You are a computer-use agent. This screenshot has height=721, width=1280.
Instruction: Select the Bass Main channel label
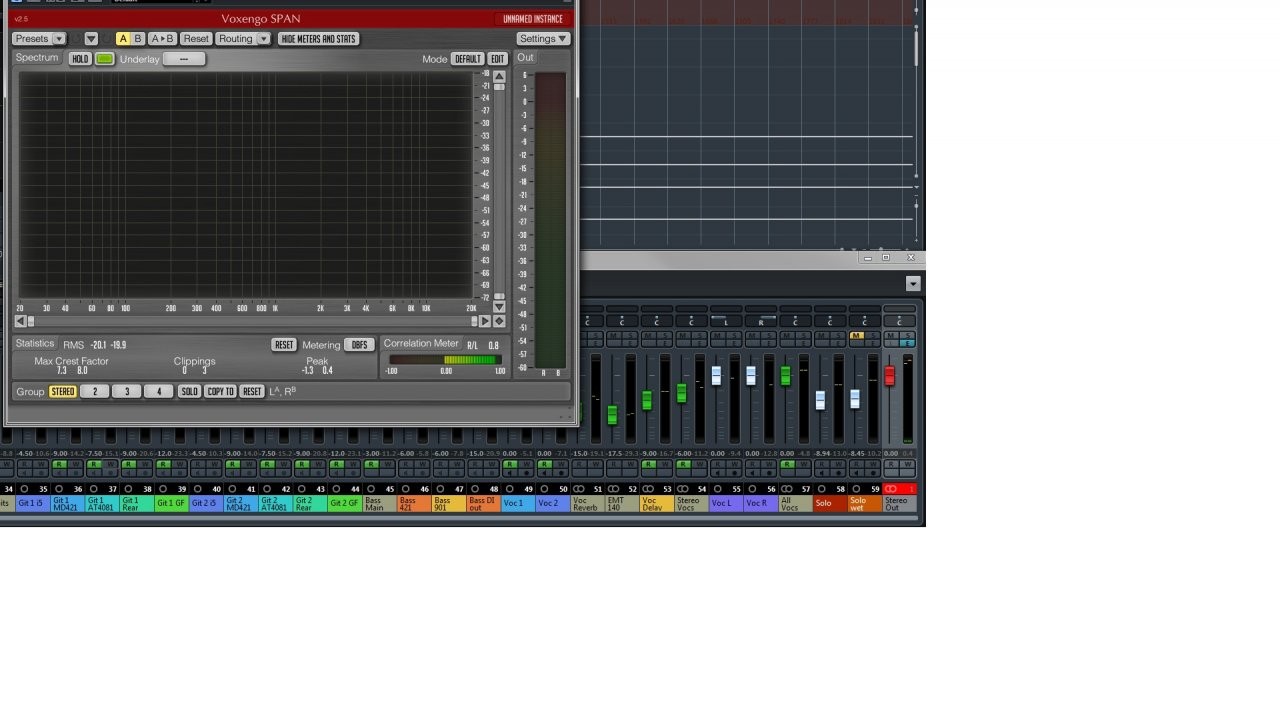380,503
